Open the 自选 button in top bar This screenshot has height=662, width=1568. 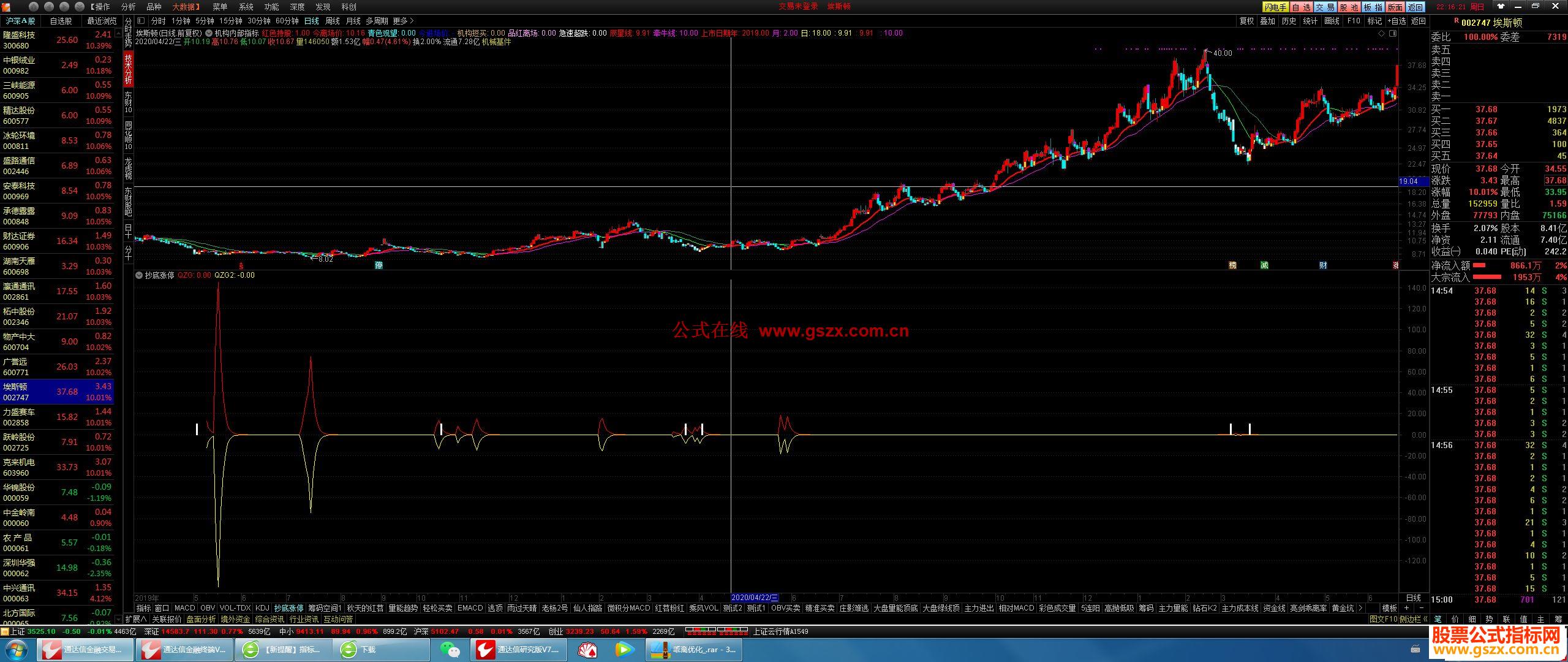point(1301,7)
